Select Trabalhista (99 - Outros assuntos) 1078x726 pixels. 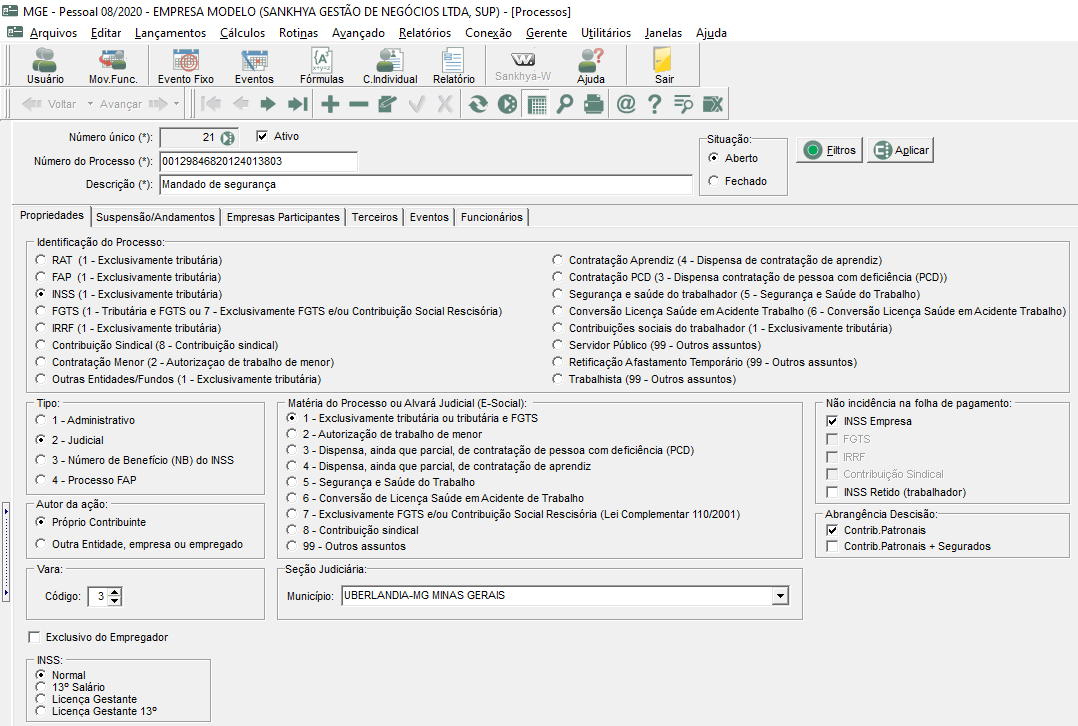tap(558, 379)
